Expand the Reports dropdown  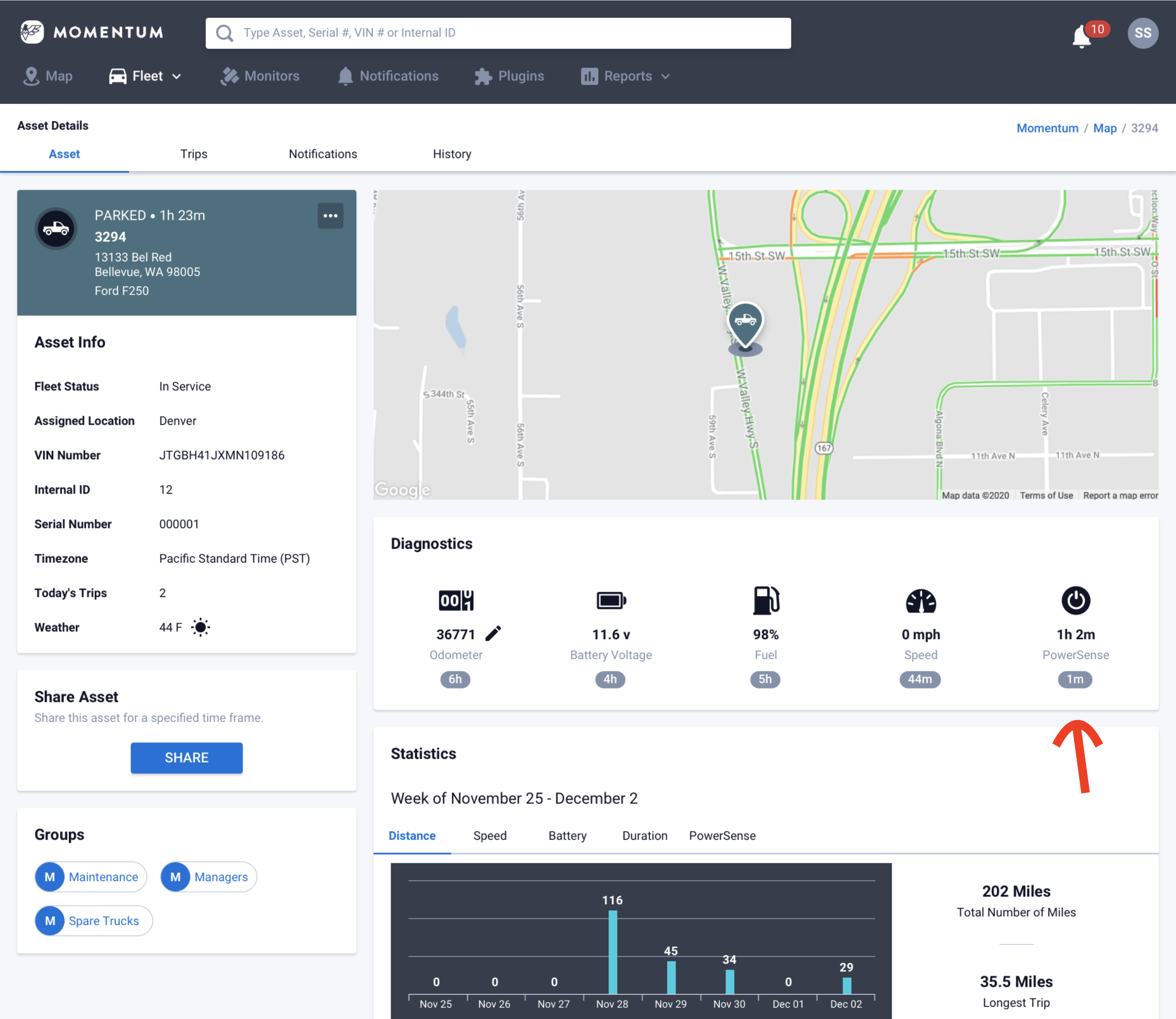point(625,76)
